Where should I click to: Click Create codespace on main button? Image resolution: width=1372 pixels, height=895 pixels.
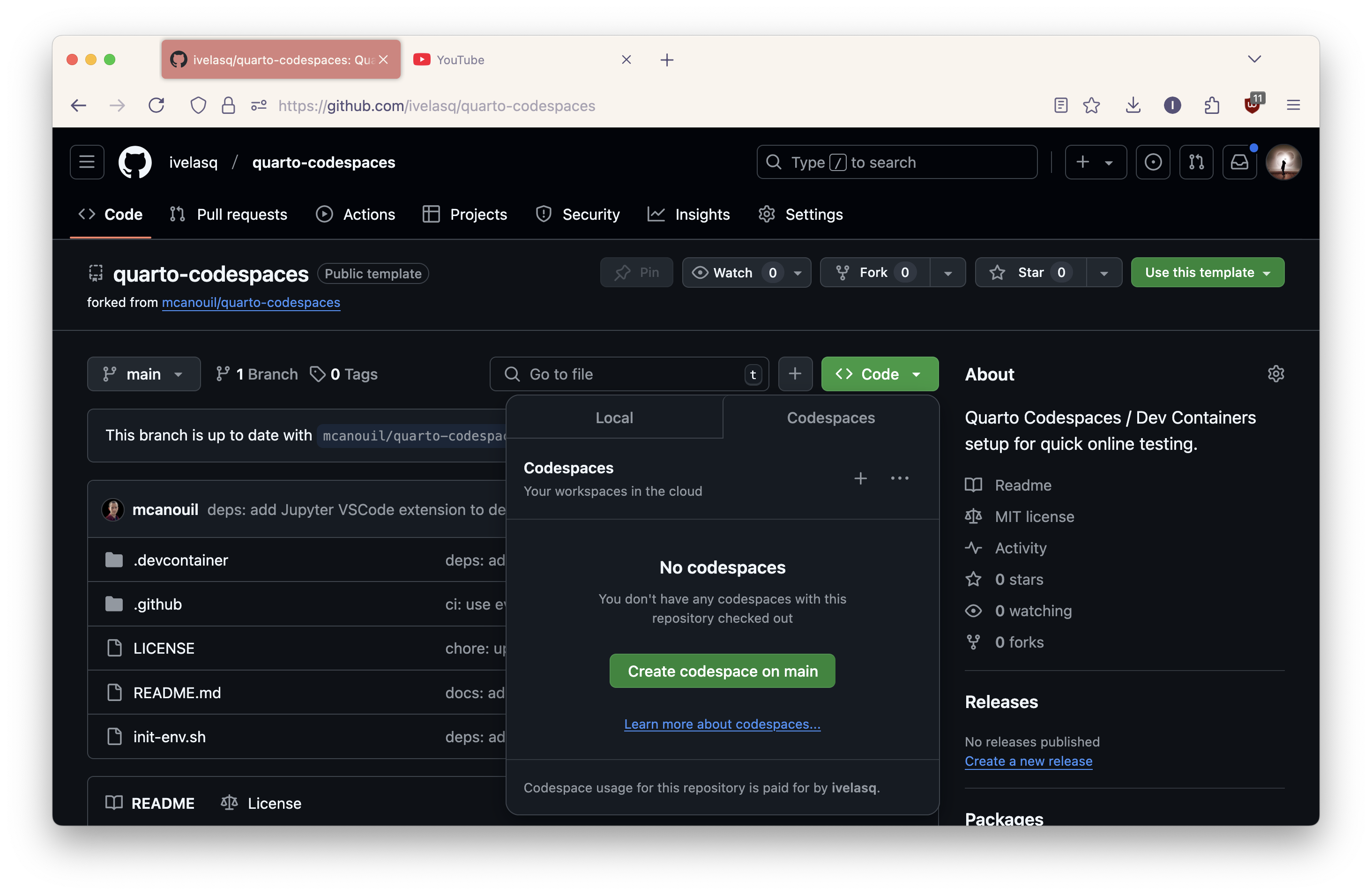[722, 671]
